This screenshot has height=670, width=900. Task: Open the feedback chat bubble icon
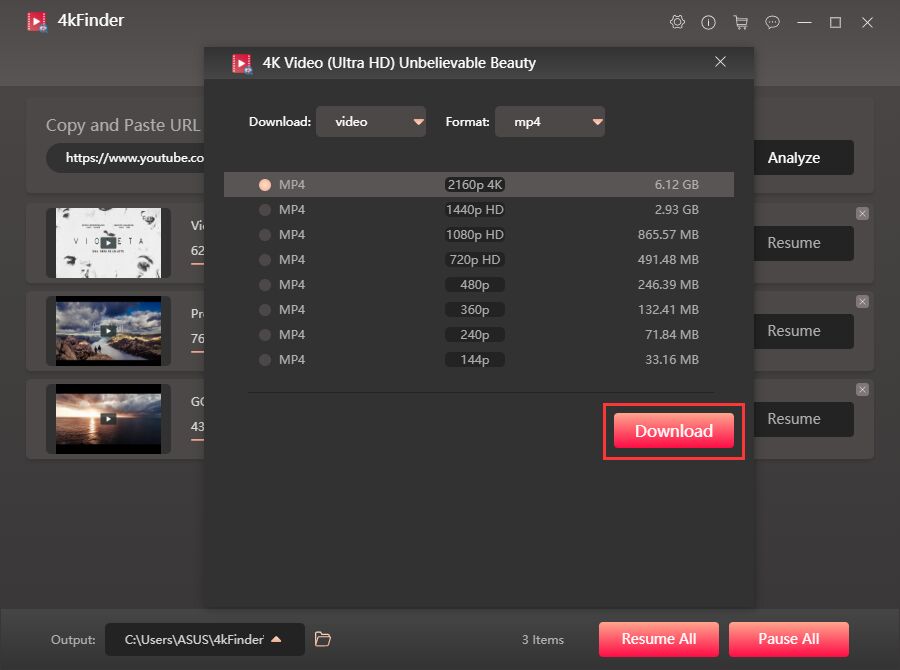(772, 22)
